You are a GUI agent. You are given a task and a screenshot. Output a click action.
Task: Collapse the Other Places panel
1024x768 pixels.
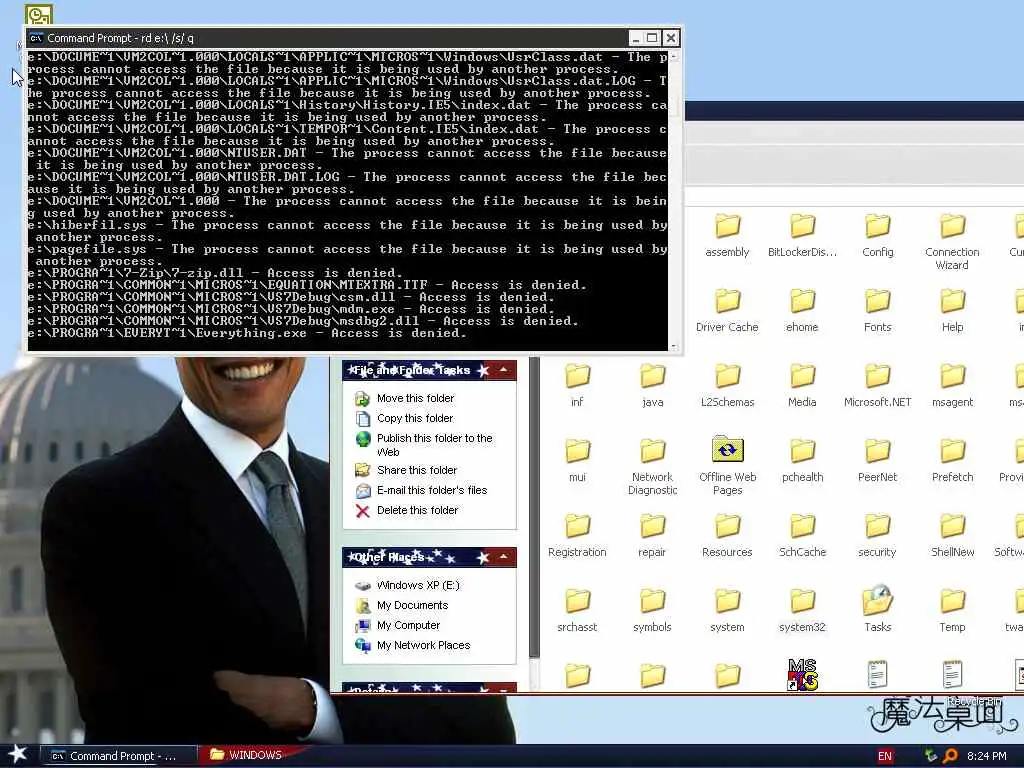(504, 557)
